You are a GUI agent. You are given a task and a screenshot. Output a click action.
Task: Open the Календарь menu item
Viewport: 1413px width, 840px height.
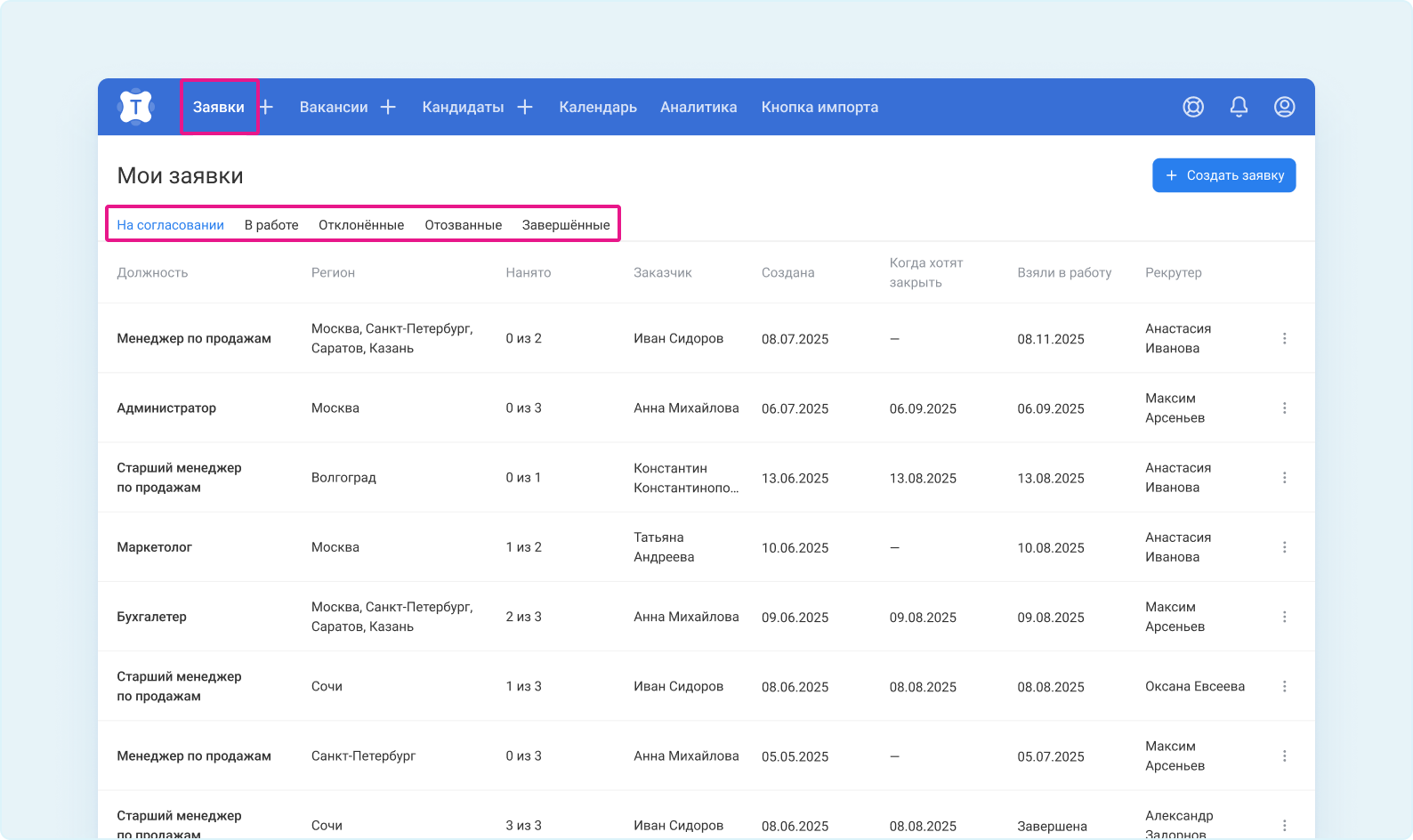[x=598, y=107]
